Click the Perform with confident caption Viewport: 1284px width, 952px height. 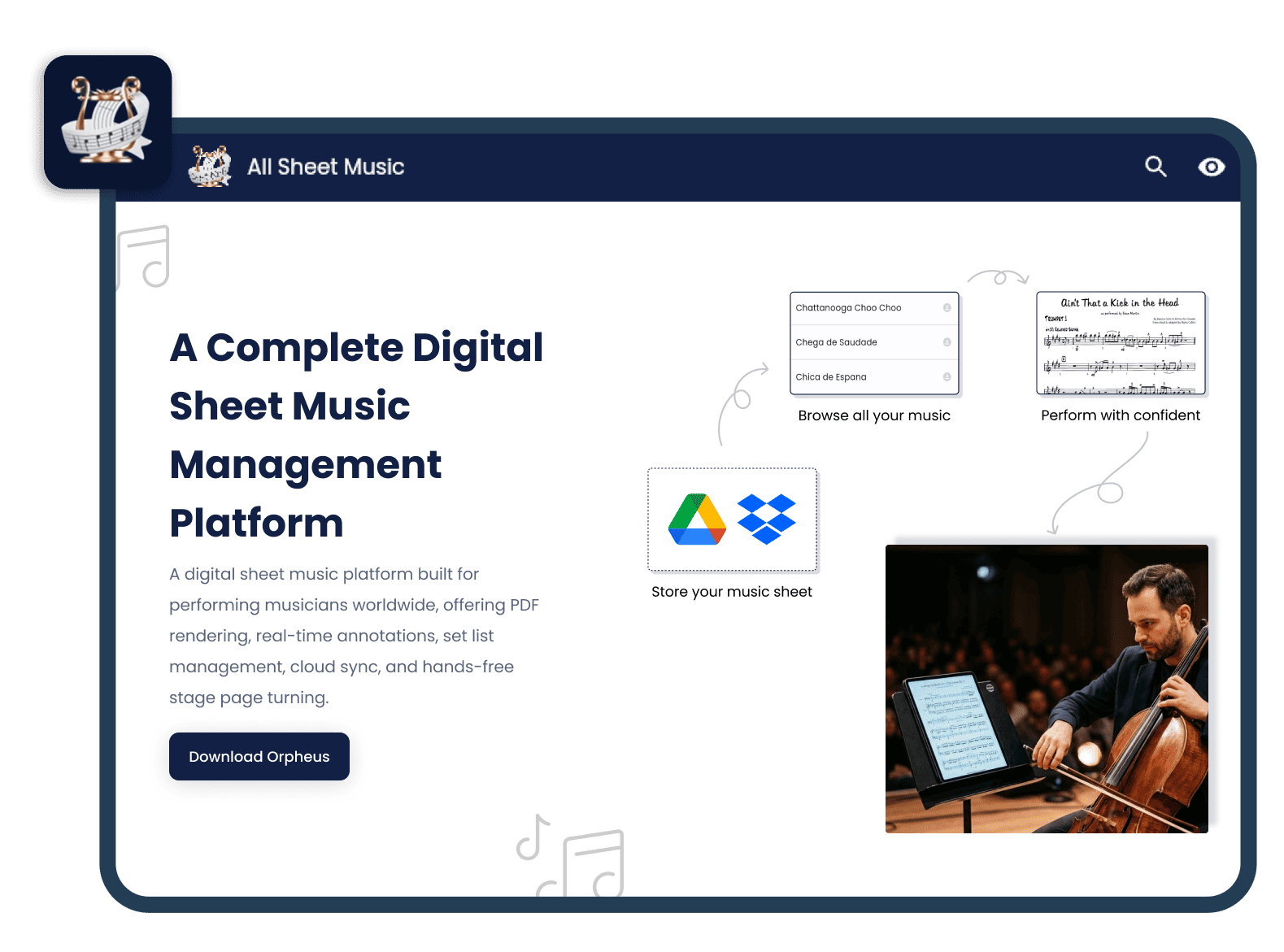[x=1121, y=415]
